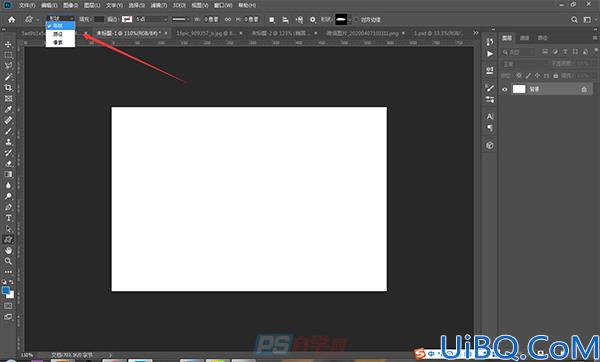
Task: Open the layer blend mode dropdown
Action: (525, 64)
